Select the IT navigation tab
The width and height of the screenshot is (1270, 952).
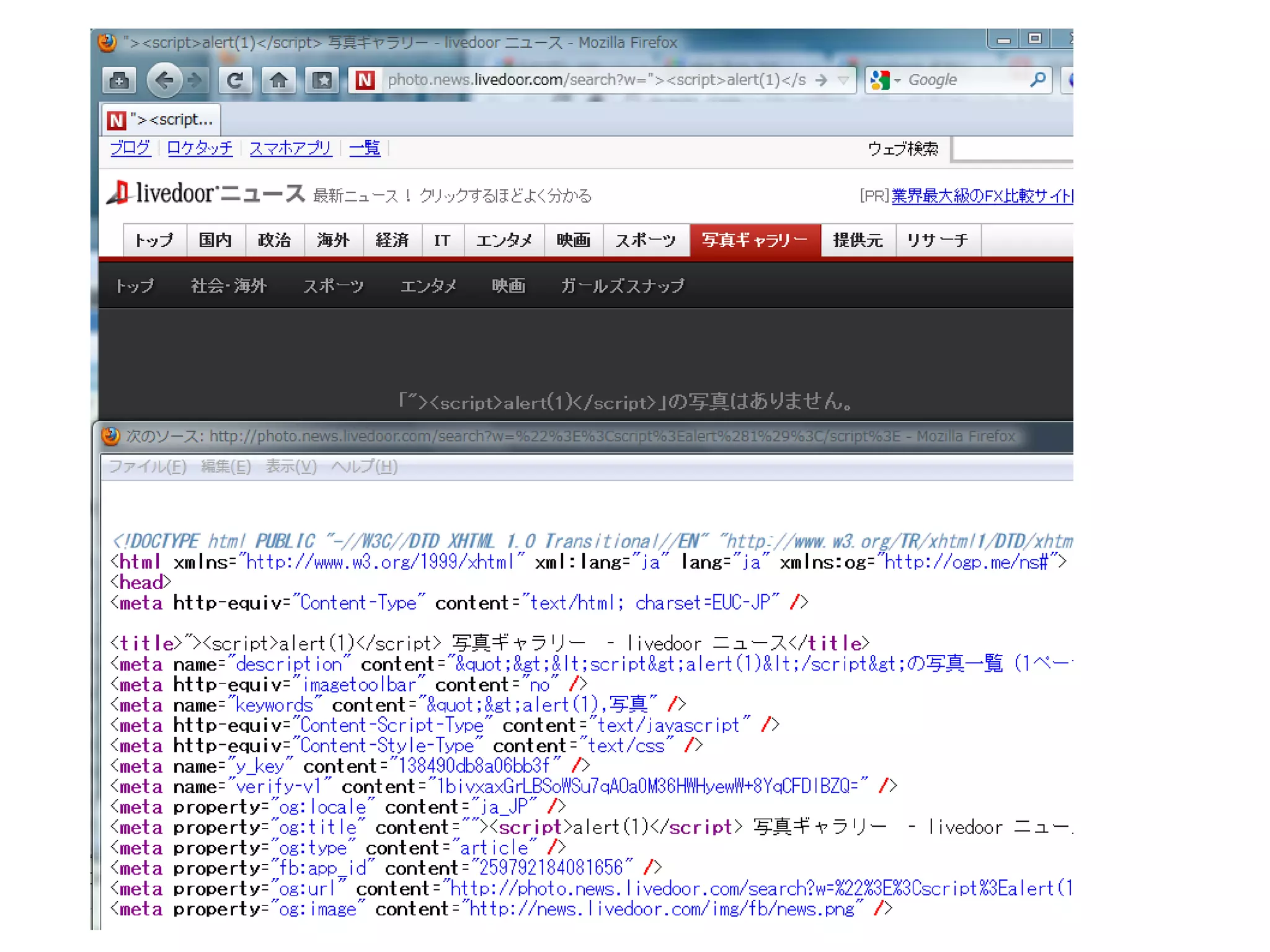pos(442,240)
